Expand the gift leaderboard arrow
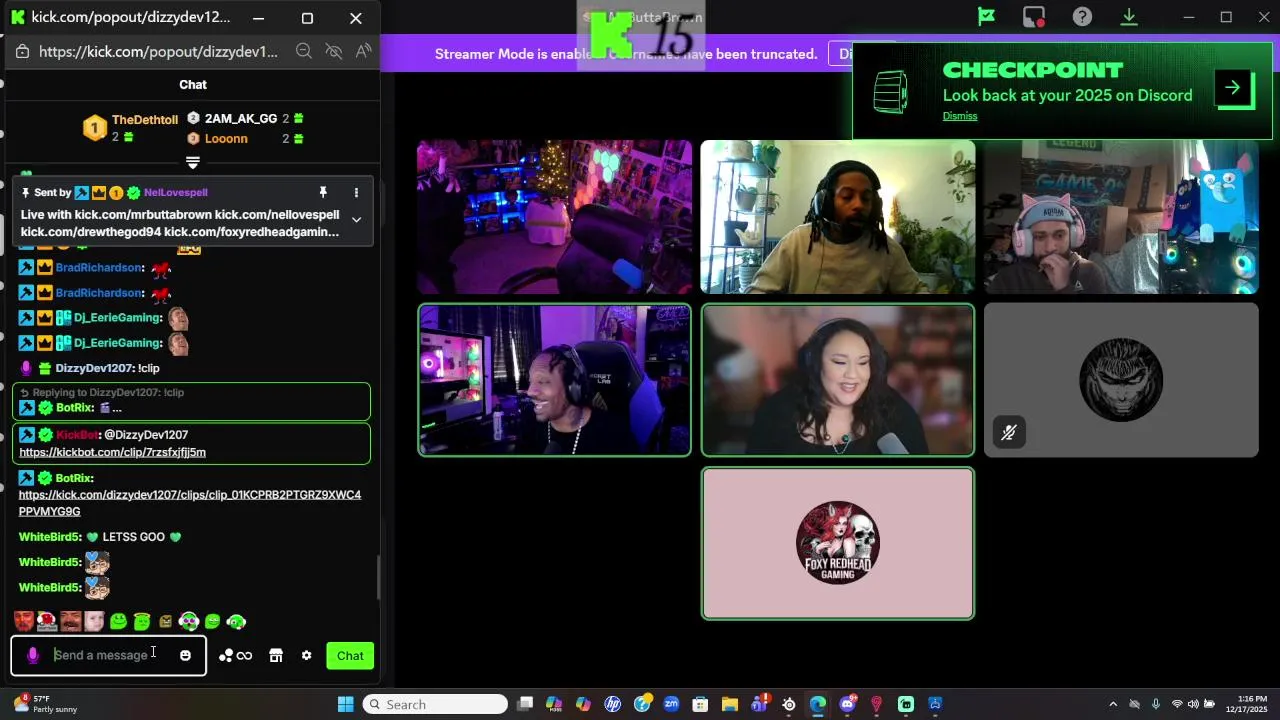The image size is (1280, 720). tap(193, 162)
